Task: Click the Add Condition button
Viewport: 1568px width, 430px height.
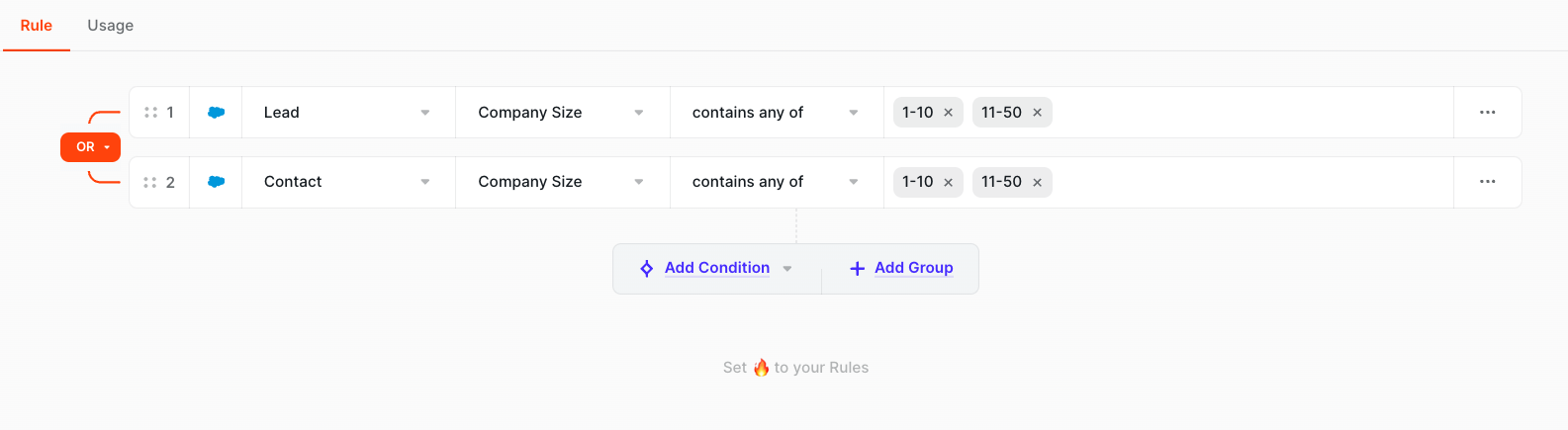Action: (x=717, y=269)
